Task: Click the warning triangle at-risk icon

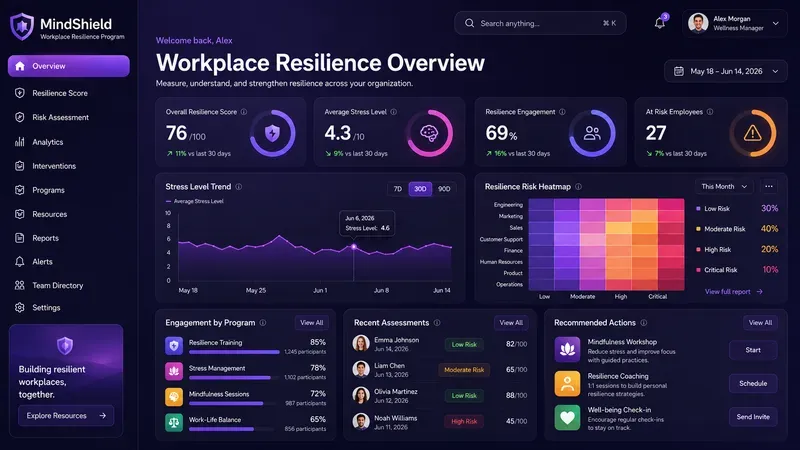Action: tap(753, 133)
